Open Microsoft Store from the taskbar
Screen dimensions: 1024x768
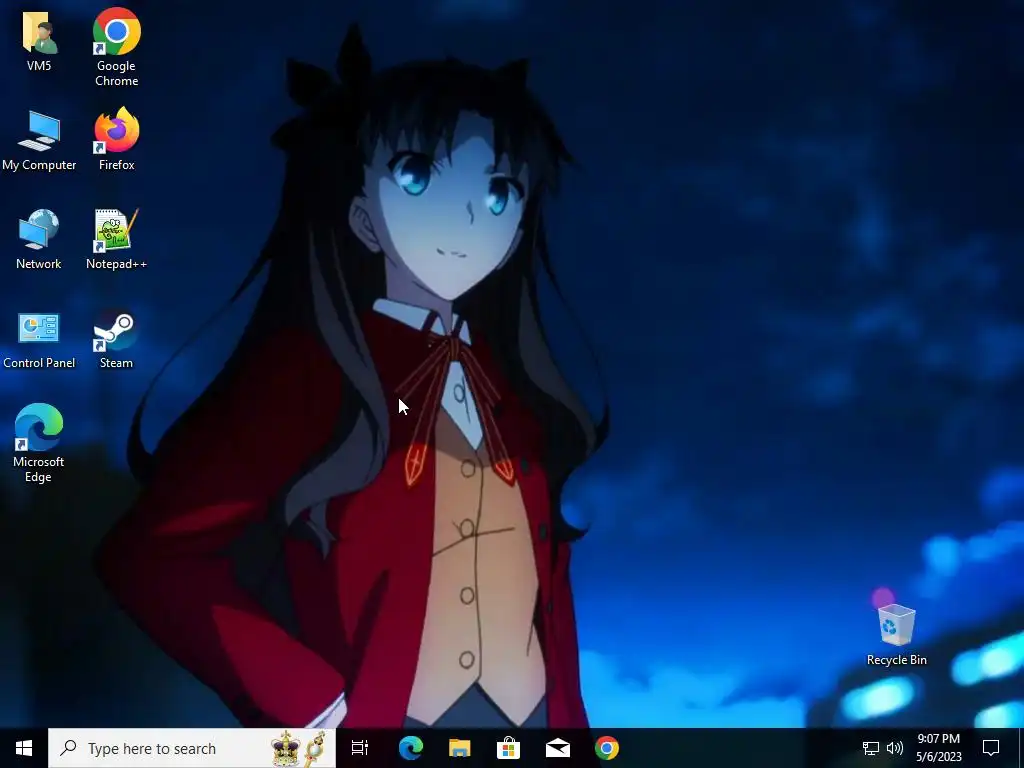click(x=508, y=748)
